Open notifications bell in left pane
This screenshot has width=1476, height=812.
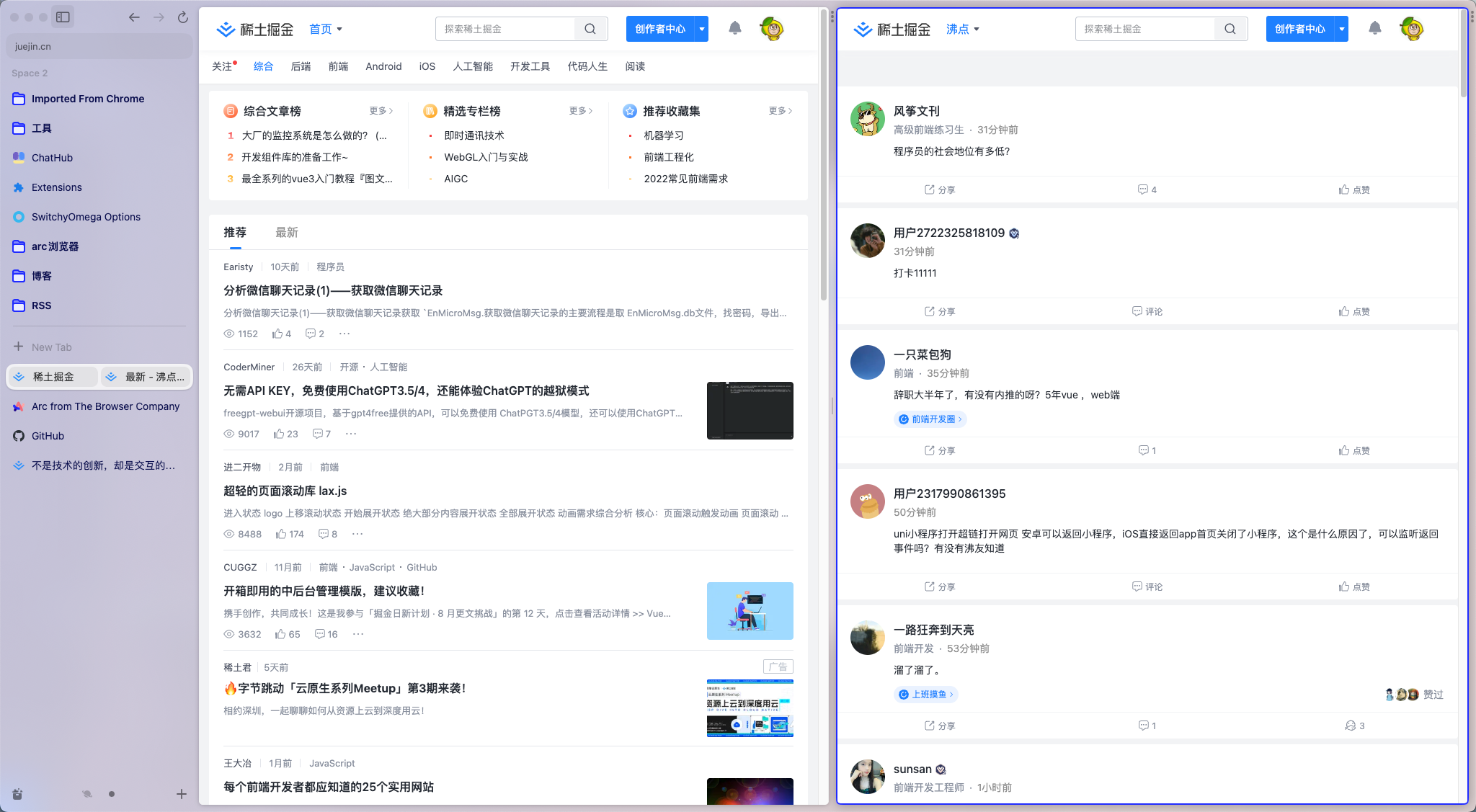pos(734,28)
